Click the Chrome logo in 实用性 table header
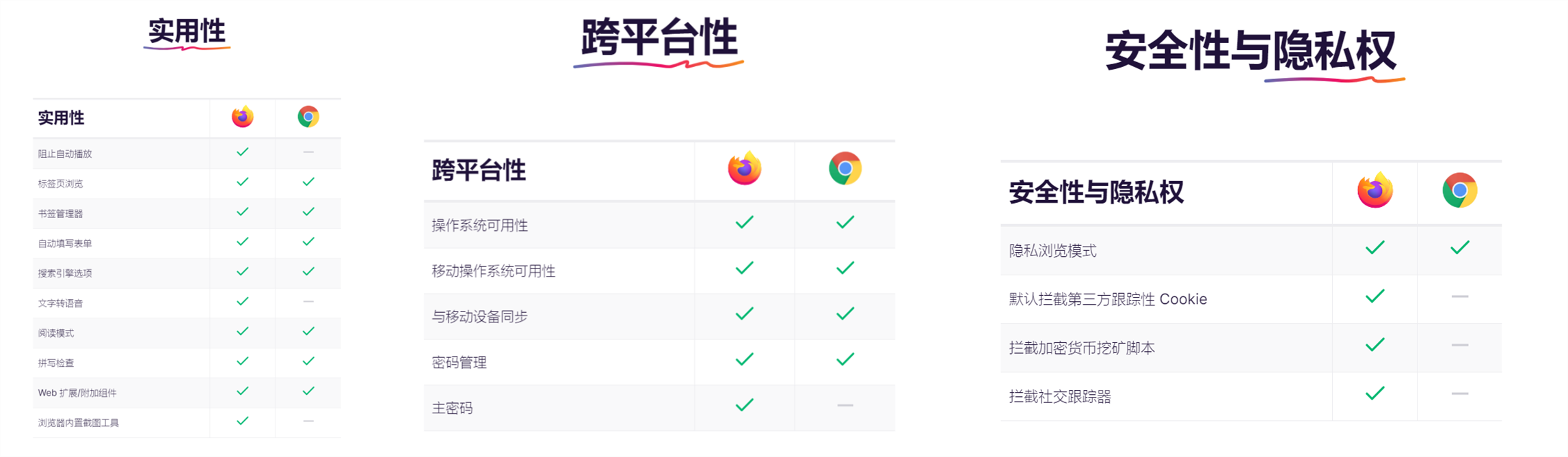This screenshot has width=1568, height=457. point(308,117)
